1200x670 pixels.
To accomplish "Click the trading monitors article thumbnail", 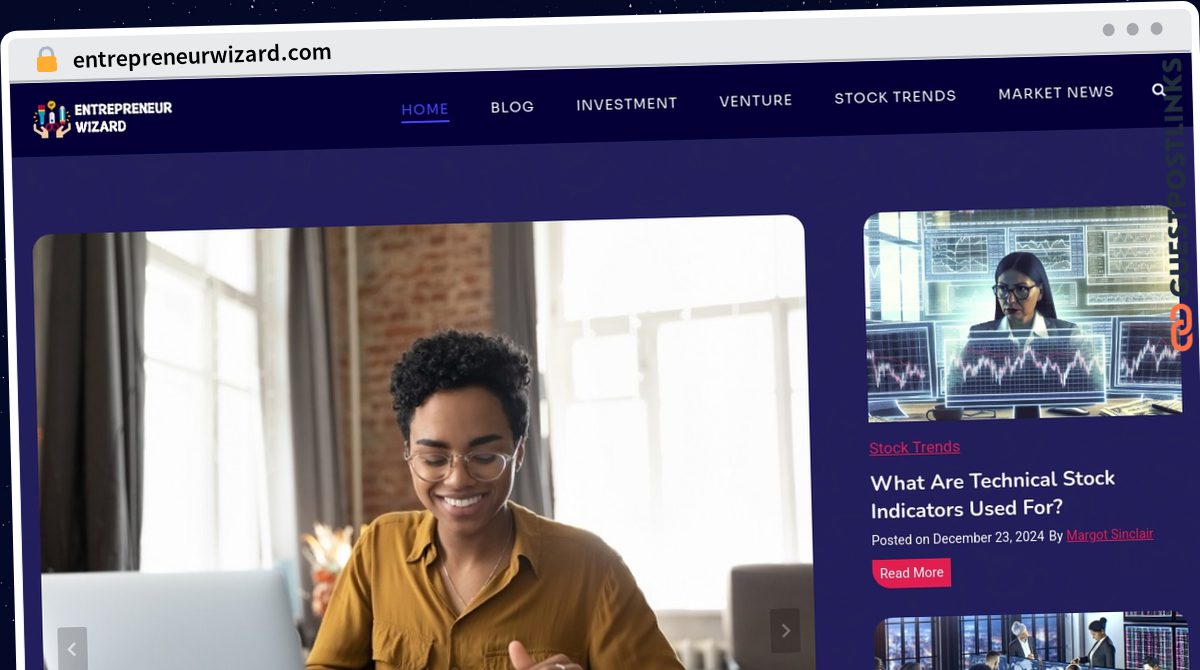I will 1022,313.
